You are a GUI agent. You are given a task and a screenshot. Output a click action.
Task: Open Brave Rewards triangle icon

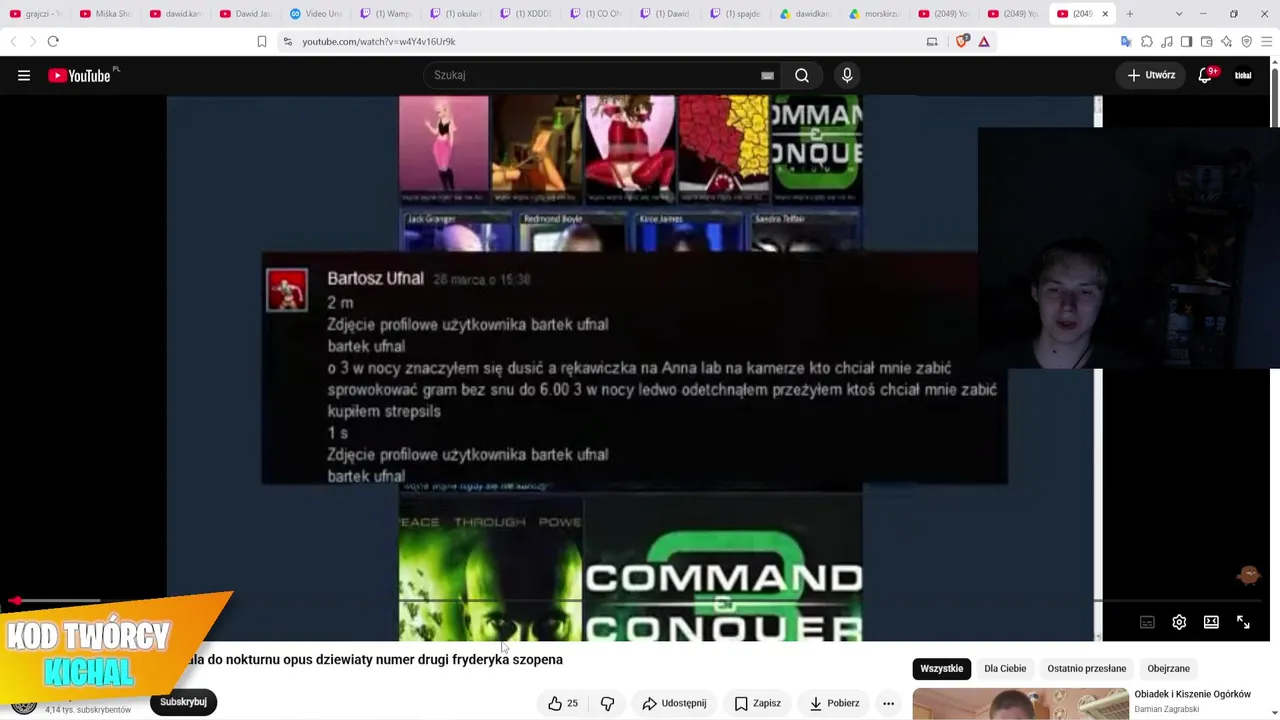[984, 41]
